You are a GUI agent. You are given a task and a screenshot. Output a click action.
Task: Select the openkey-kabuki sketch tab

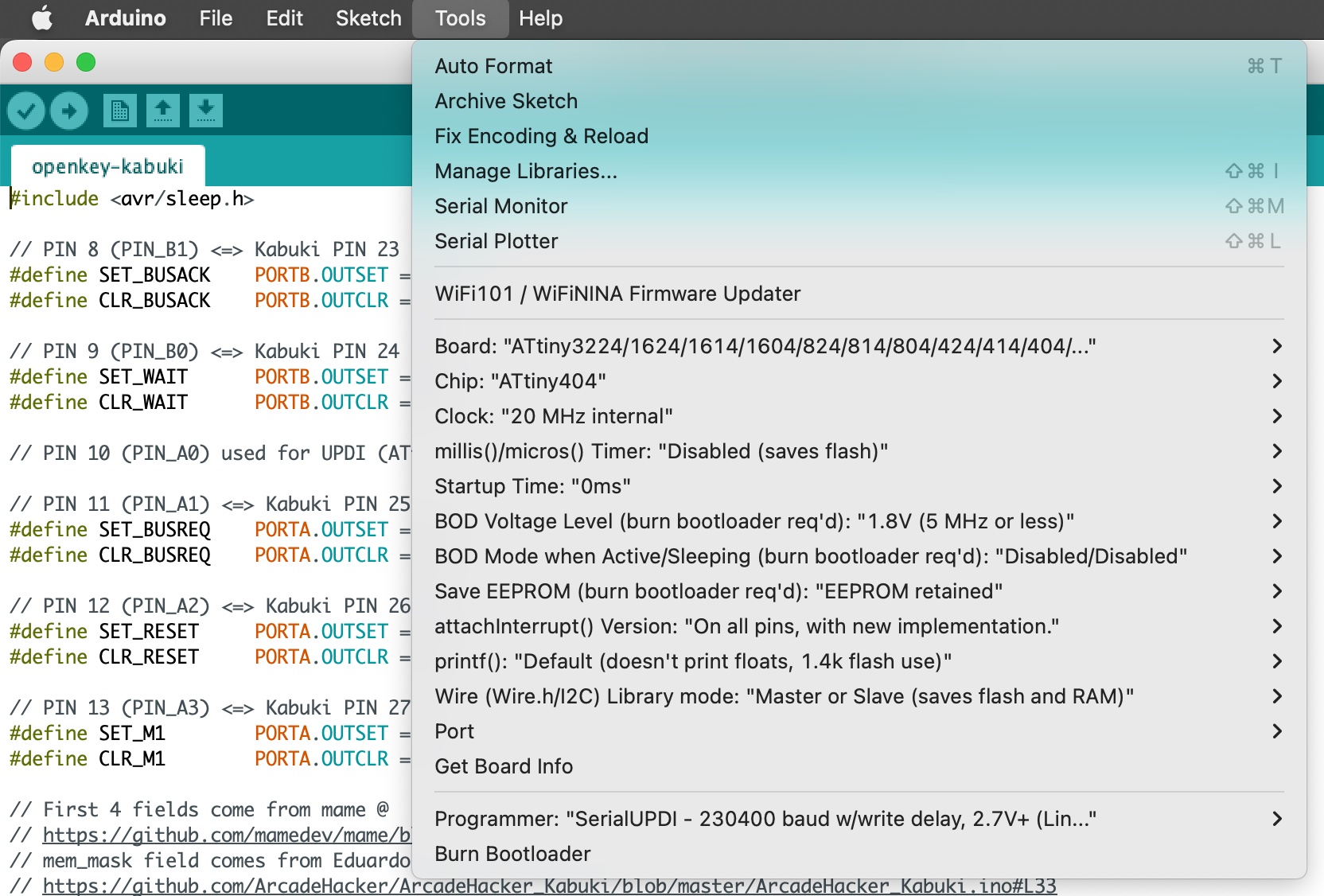point(107,166)
